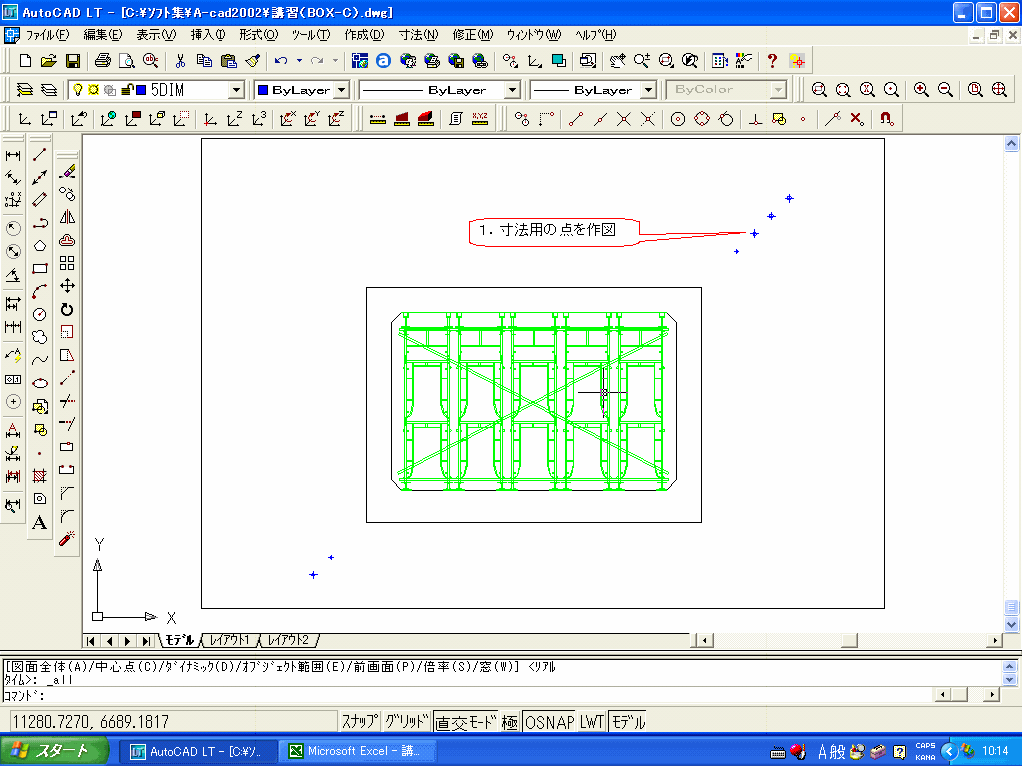
Task: Expand the 5DIM layer dropdown list
Action: click(237, 90)
